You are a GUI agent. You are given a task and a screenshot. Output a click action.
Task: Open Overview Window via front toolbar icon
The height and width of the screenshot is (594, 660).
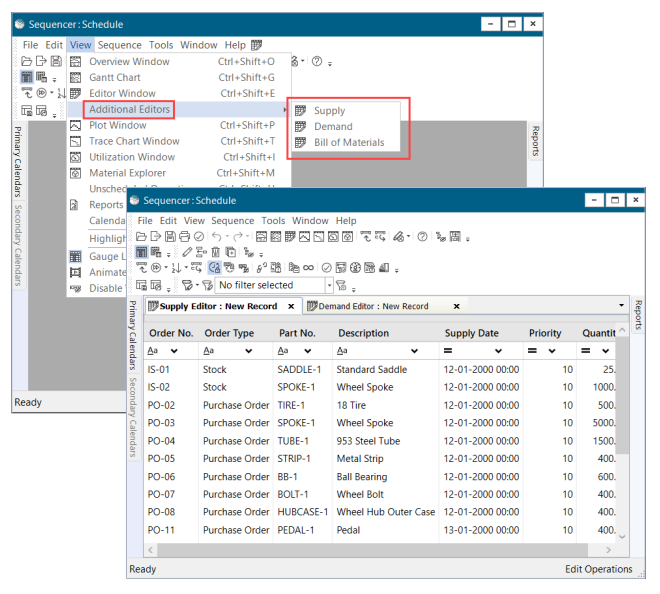pyautogui.click(x=261, y=237)
